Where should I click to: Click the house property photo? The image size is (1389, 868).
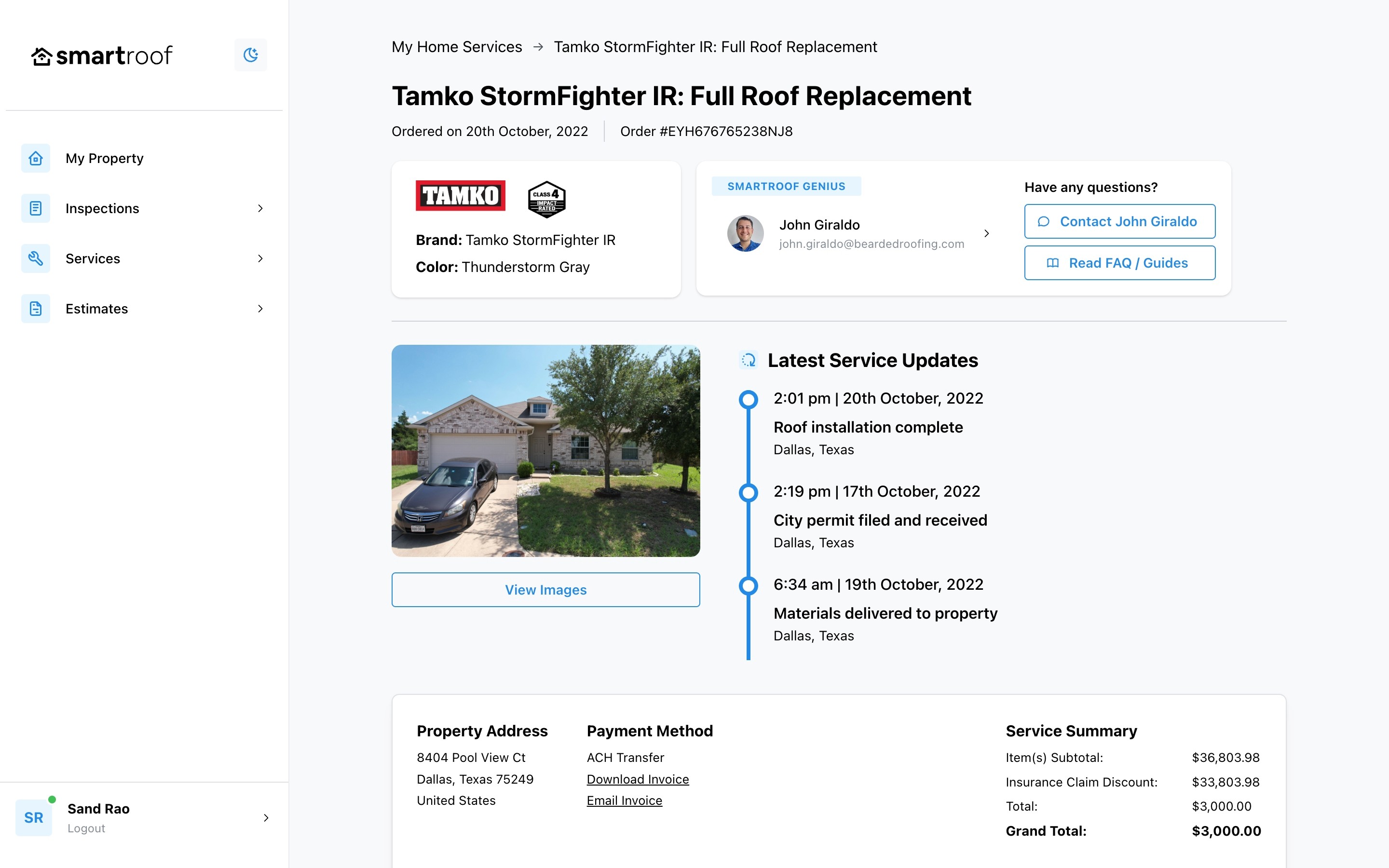[x=546, y=451]
